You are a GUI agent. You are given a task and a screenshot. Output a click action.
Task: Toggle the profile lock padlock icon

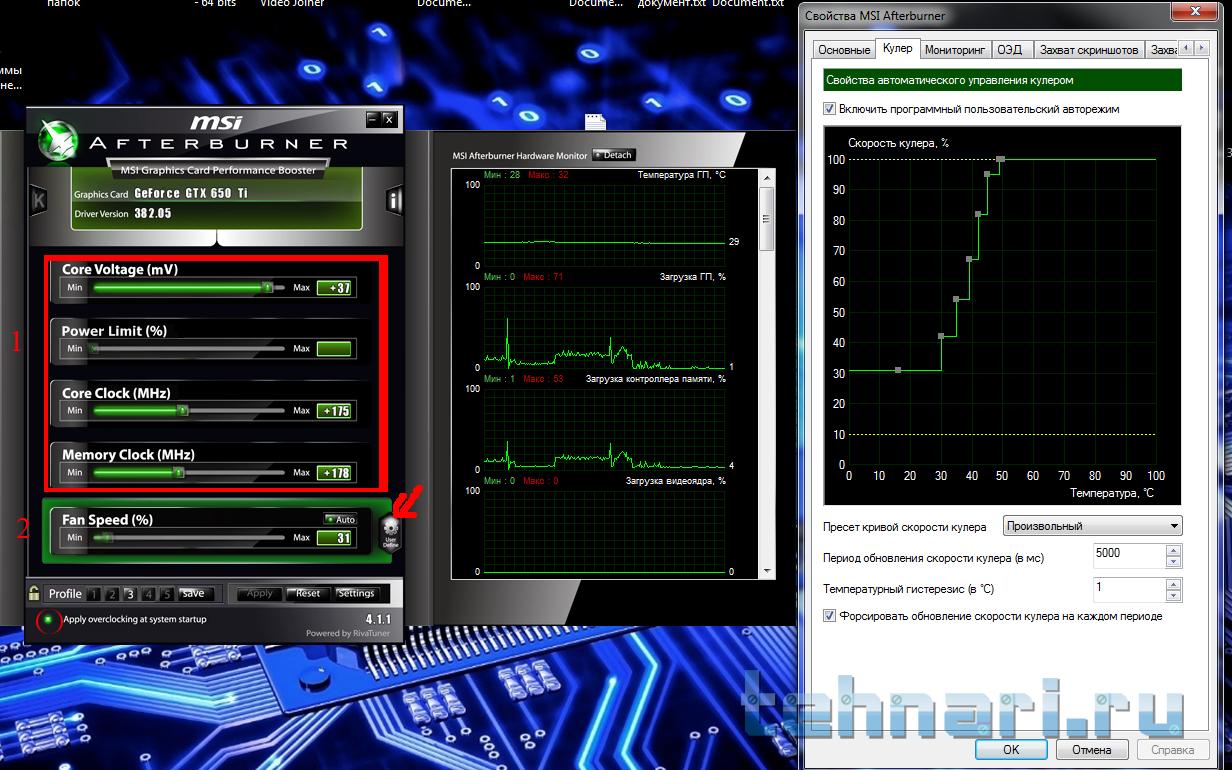34,592
